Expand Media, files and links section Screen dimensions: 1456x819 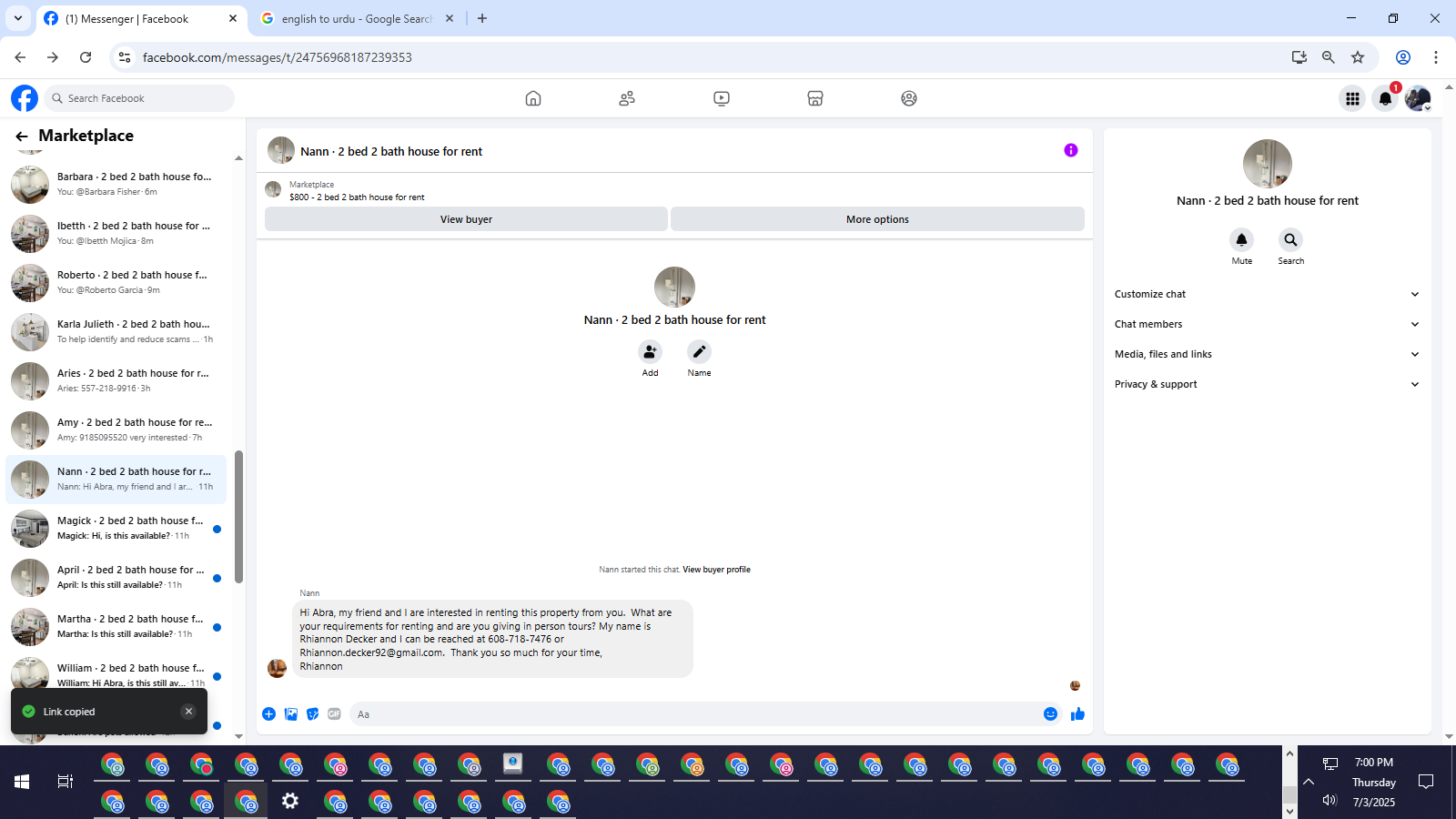pyautogui.click(x=1267, y=354)
